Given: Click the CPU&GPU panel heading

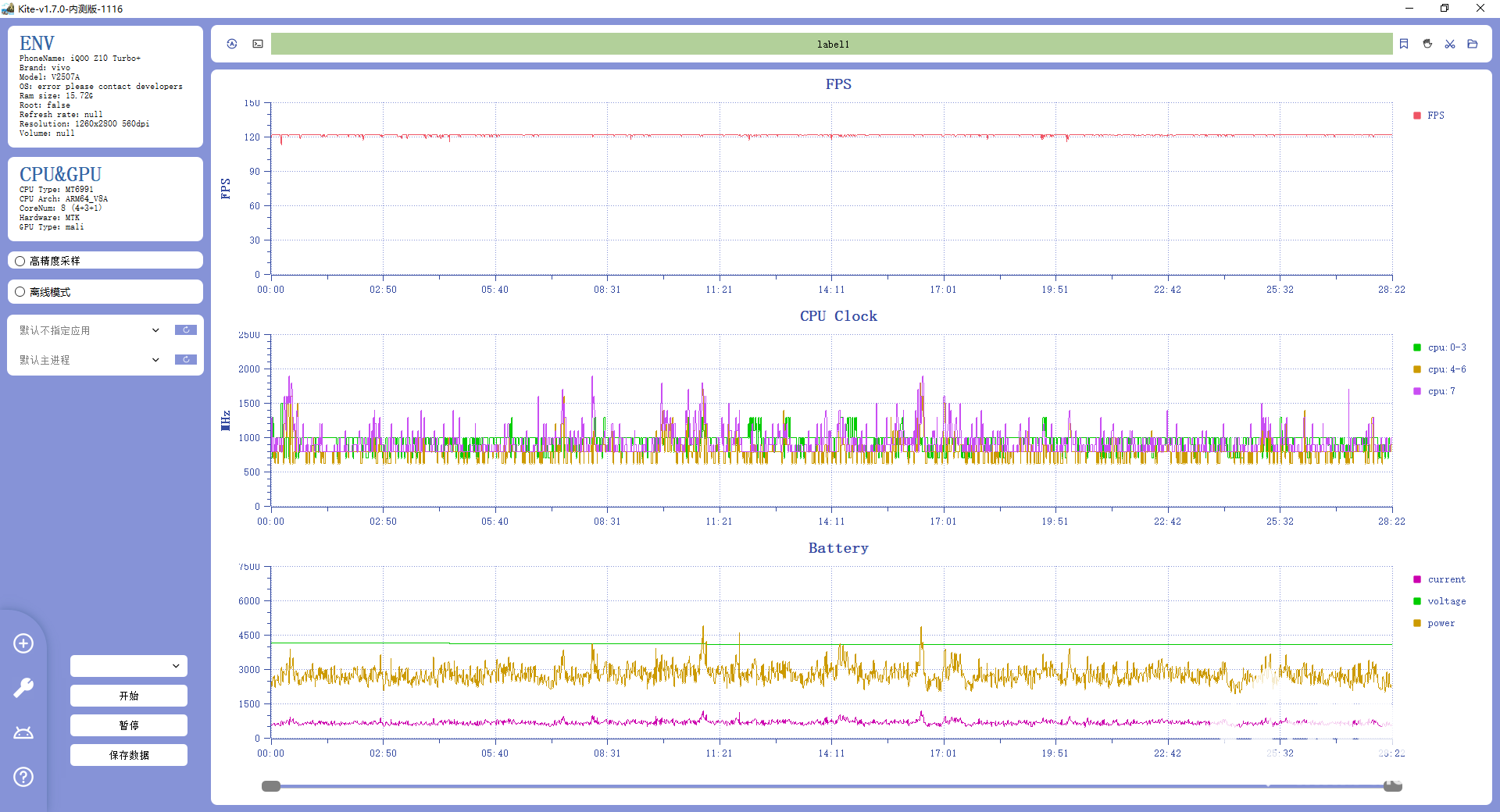Looking at the screenshot, I should coord(60,174).
